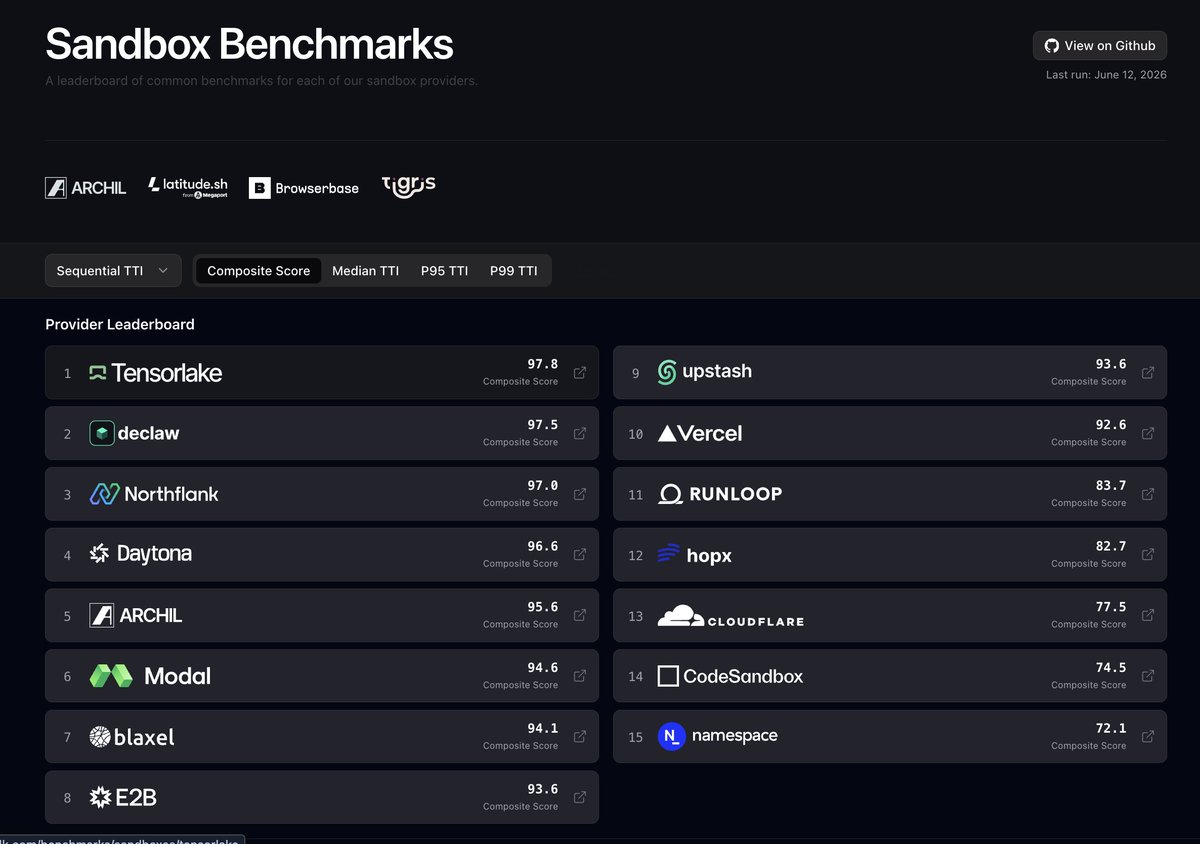
Task: Click the 92.6 composite score value
Action: point(1111,425)
